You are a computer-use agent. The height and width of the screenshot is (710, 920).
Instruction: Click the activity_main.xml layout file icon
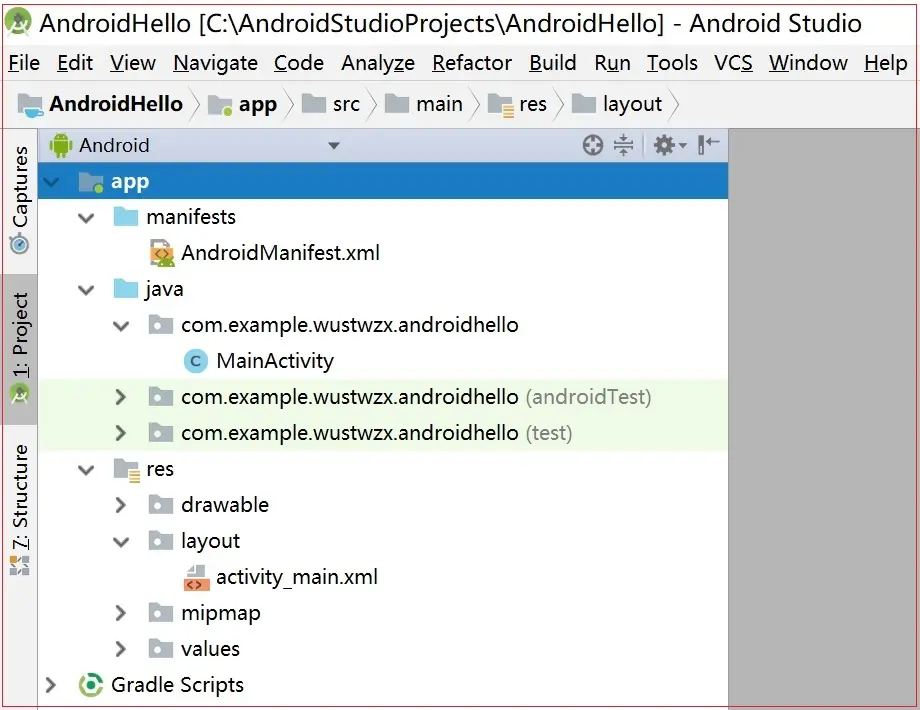[196, 577]
